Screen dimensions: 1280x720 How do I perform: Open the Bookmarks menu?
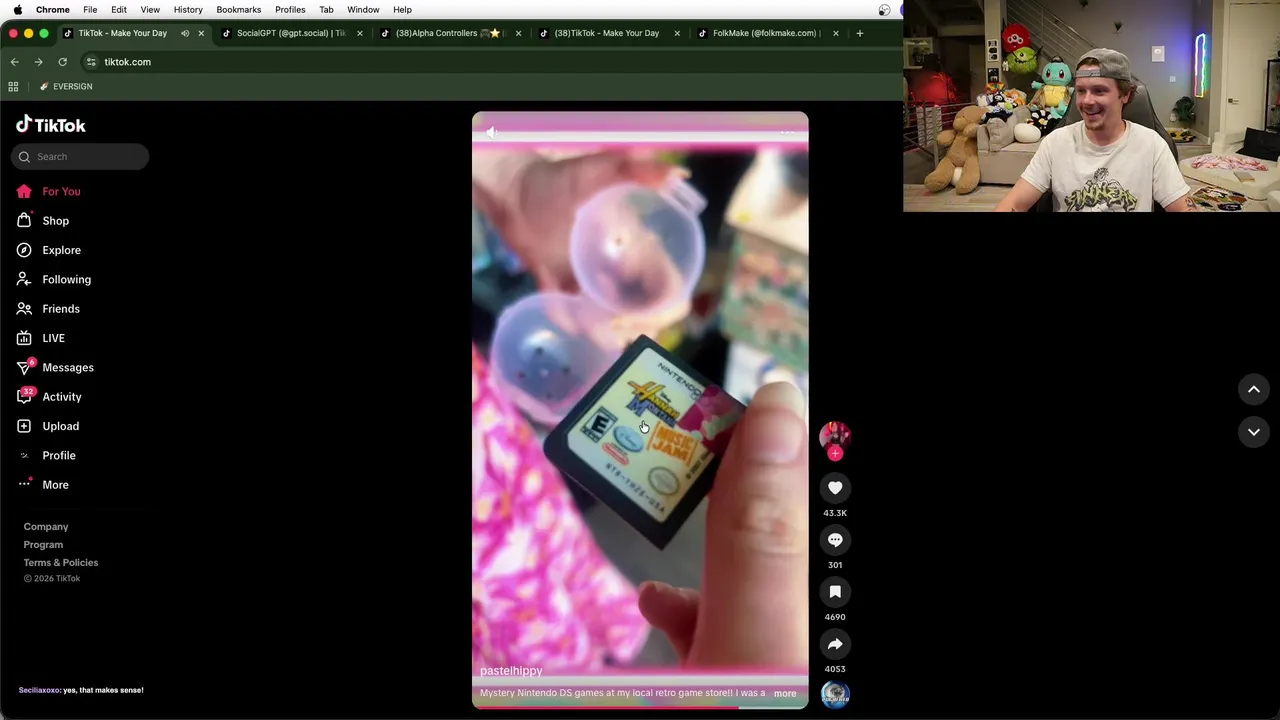238,10
